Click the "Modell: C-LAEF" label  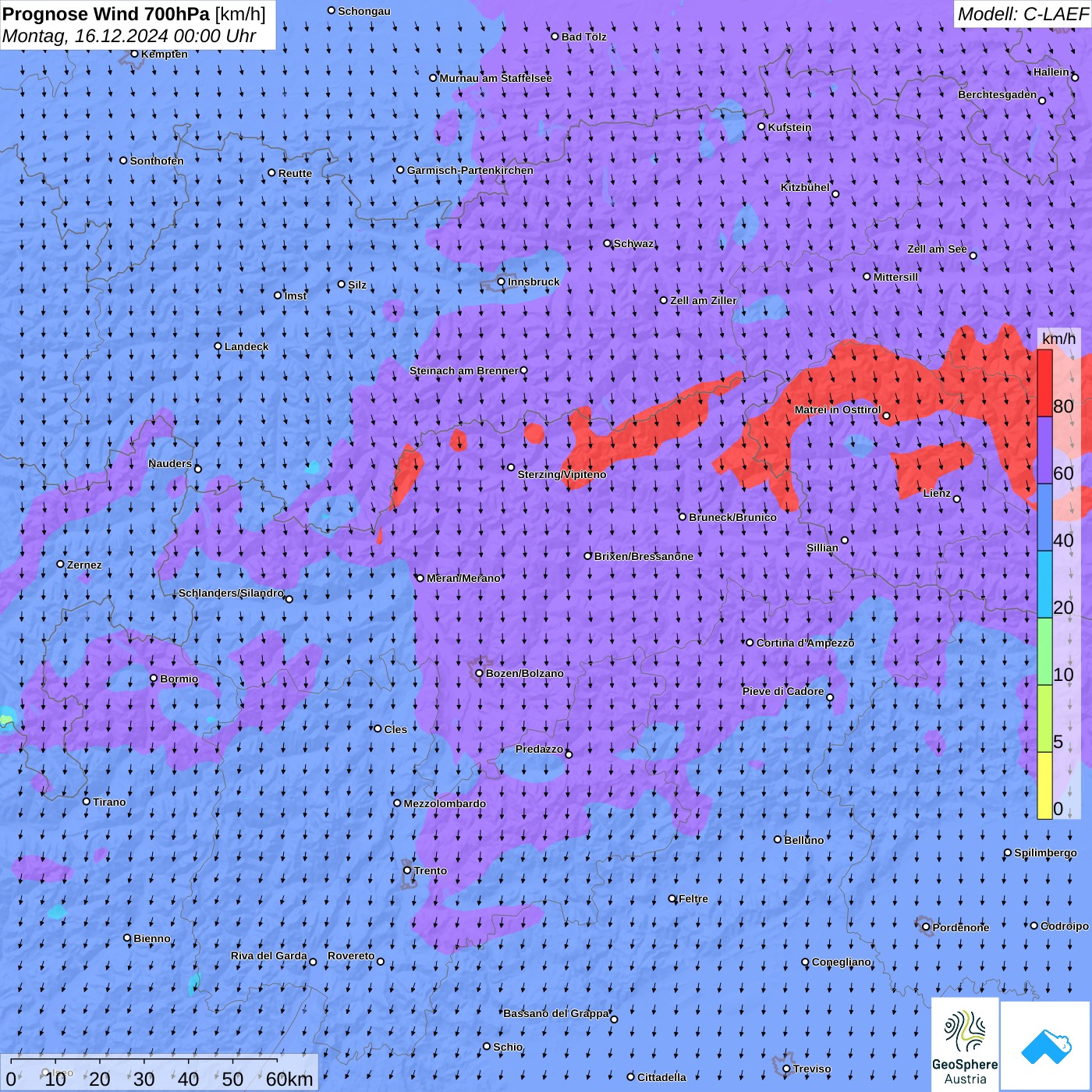tap(1022, 14)
